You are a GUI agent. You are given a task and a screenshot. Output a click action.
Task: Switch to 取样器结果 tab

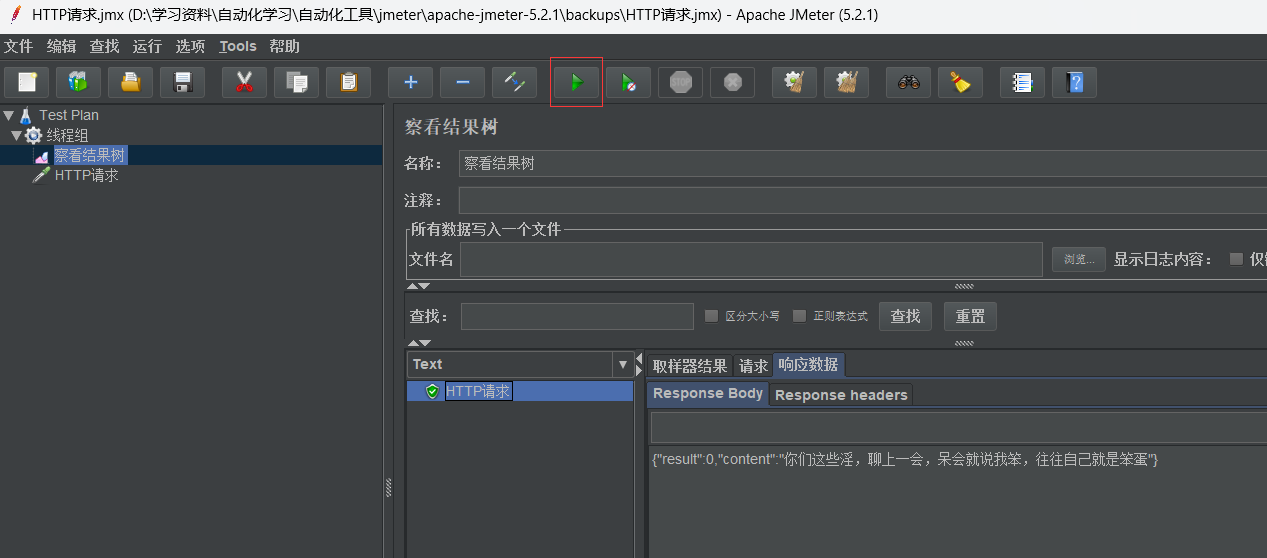[690, 366]
